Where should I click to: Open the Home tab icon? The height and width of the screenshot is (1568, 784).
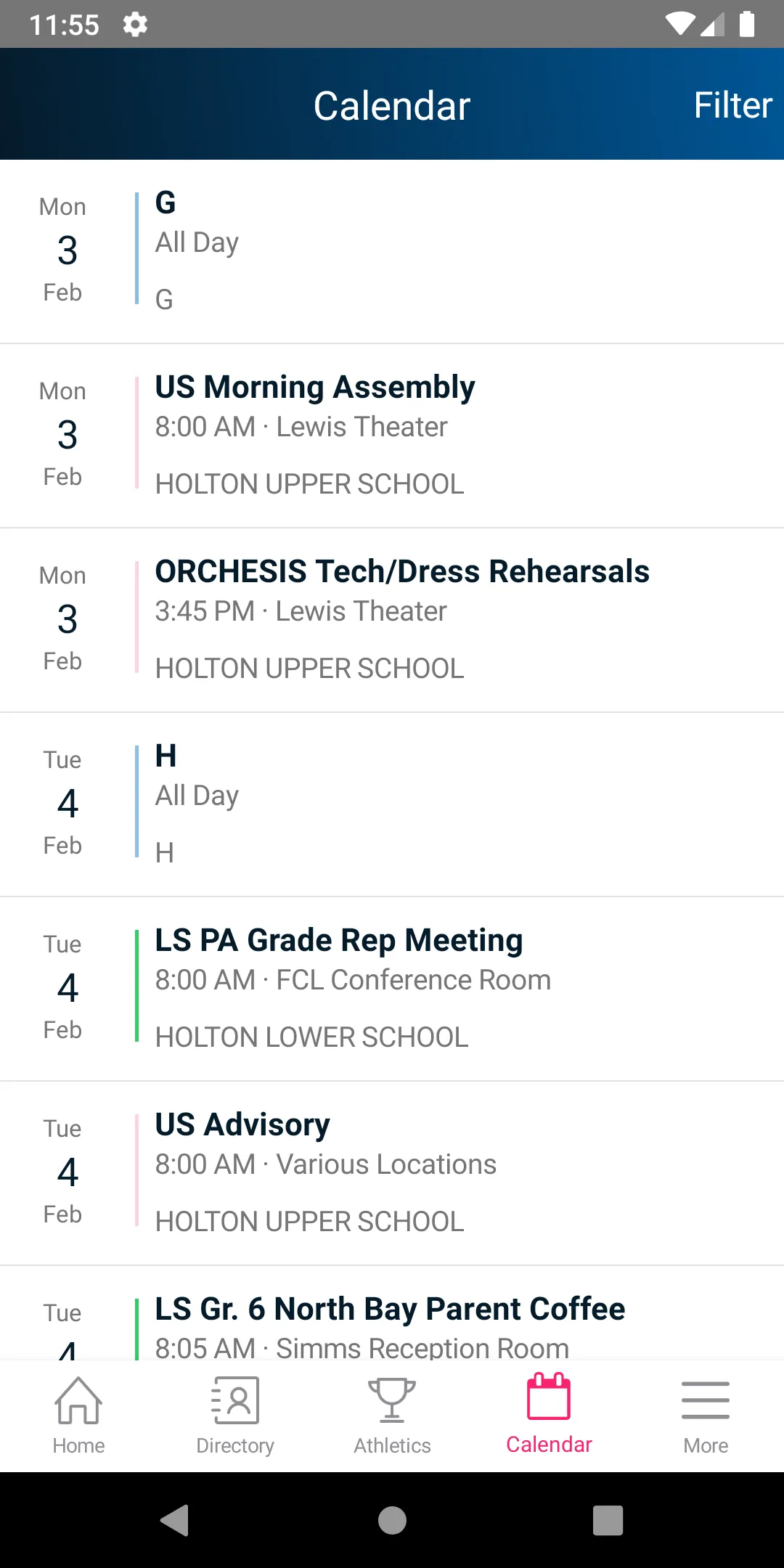(x=78, y=1400)
